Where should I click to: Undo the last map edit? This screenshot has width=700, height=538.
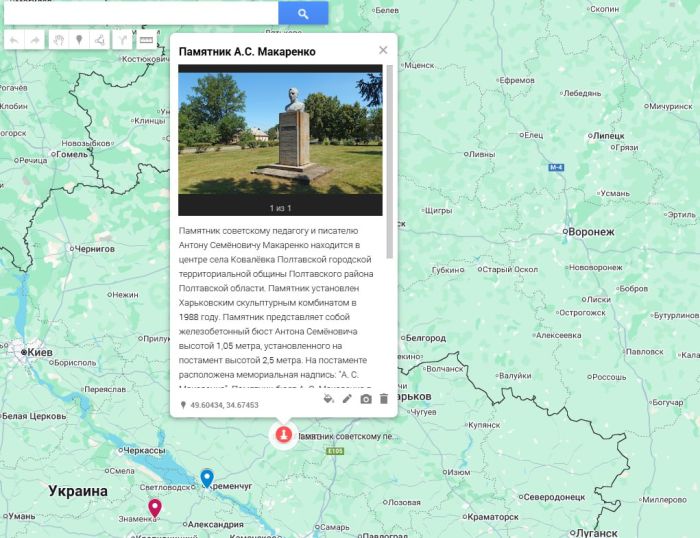(14, 40)
